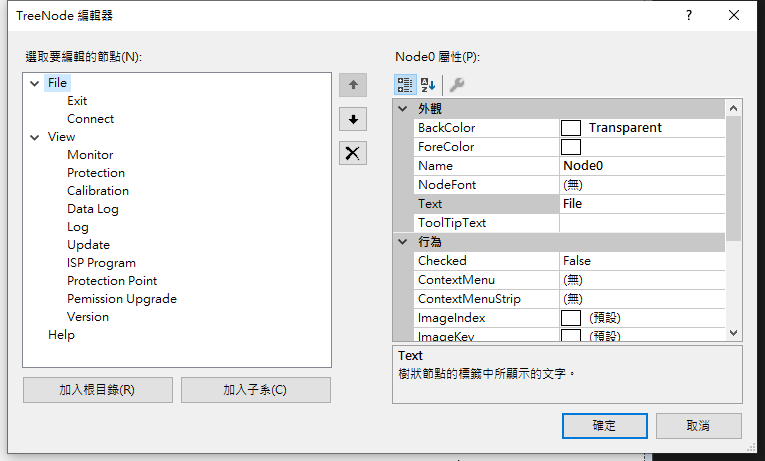
Task: Select the Protection Point node
Action: 112,281
